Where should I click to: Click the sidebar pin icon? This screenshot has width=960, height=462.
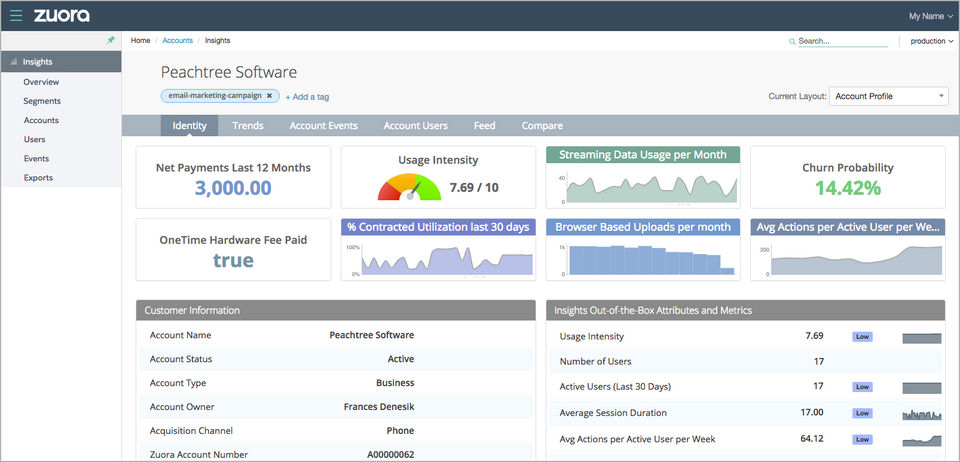[x=111, y=40]
